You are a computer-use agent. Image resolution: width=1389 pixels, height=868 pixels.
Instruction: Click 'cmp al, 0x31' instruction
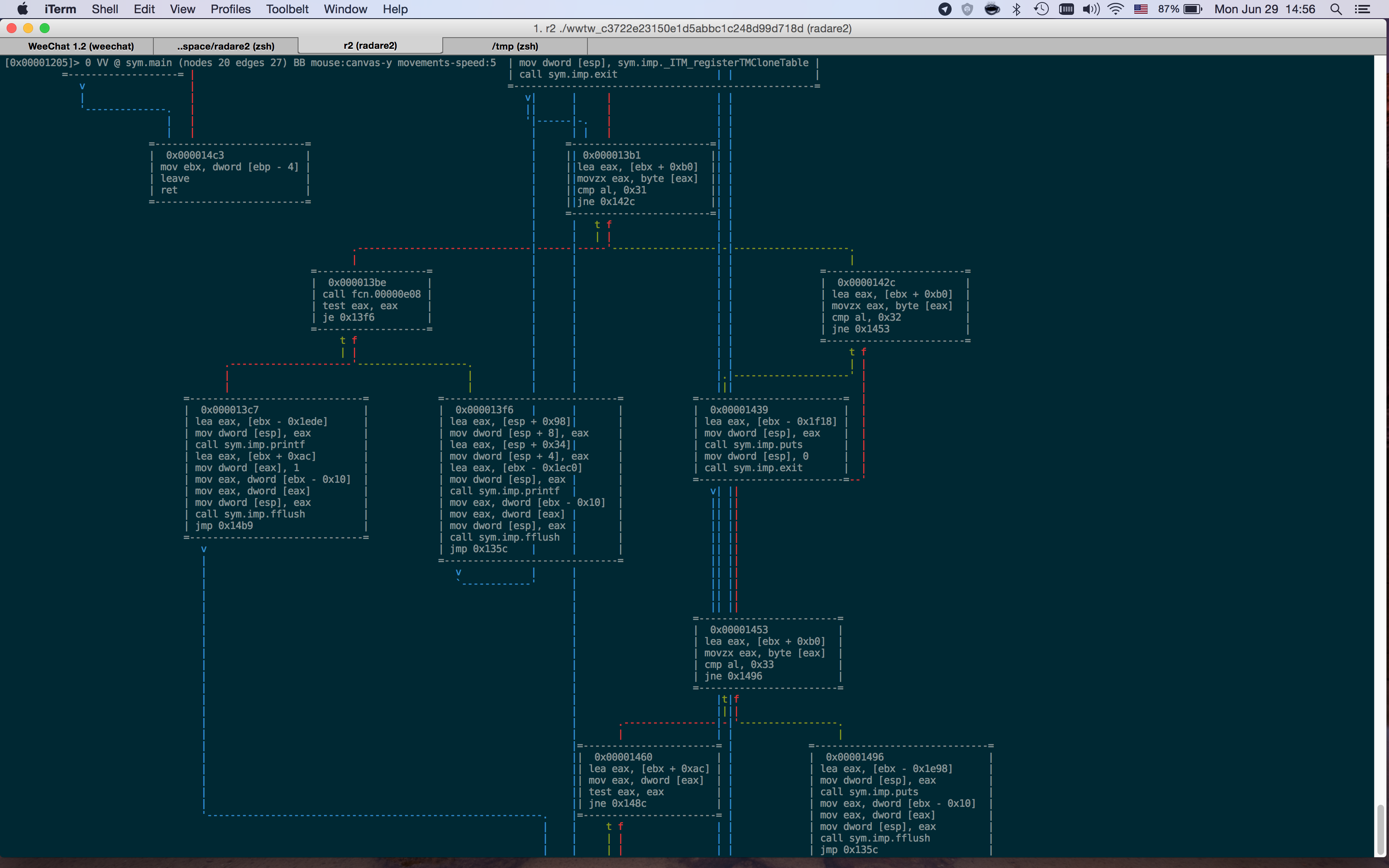[612, 190]
